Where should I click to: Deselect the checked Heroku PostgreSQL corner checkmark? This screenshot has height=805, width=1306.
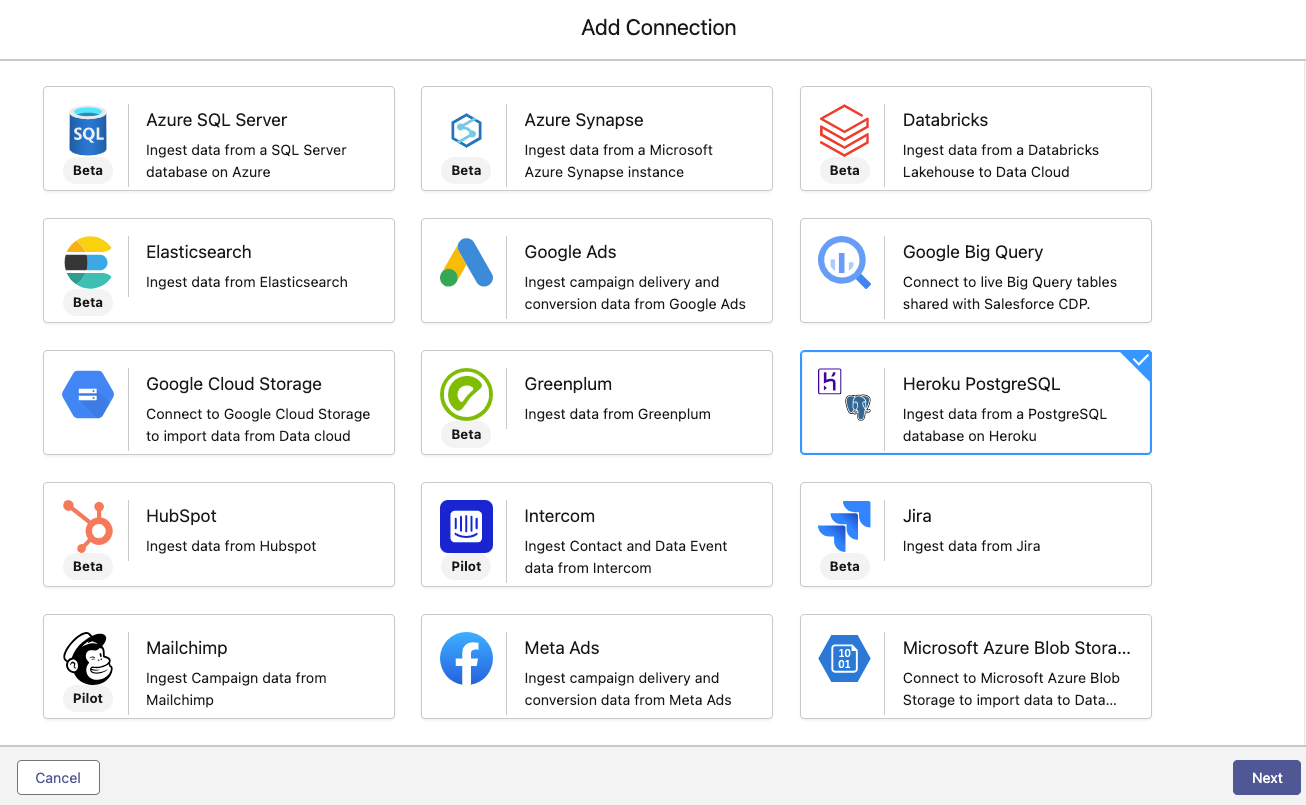1138,362
